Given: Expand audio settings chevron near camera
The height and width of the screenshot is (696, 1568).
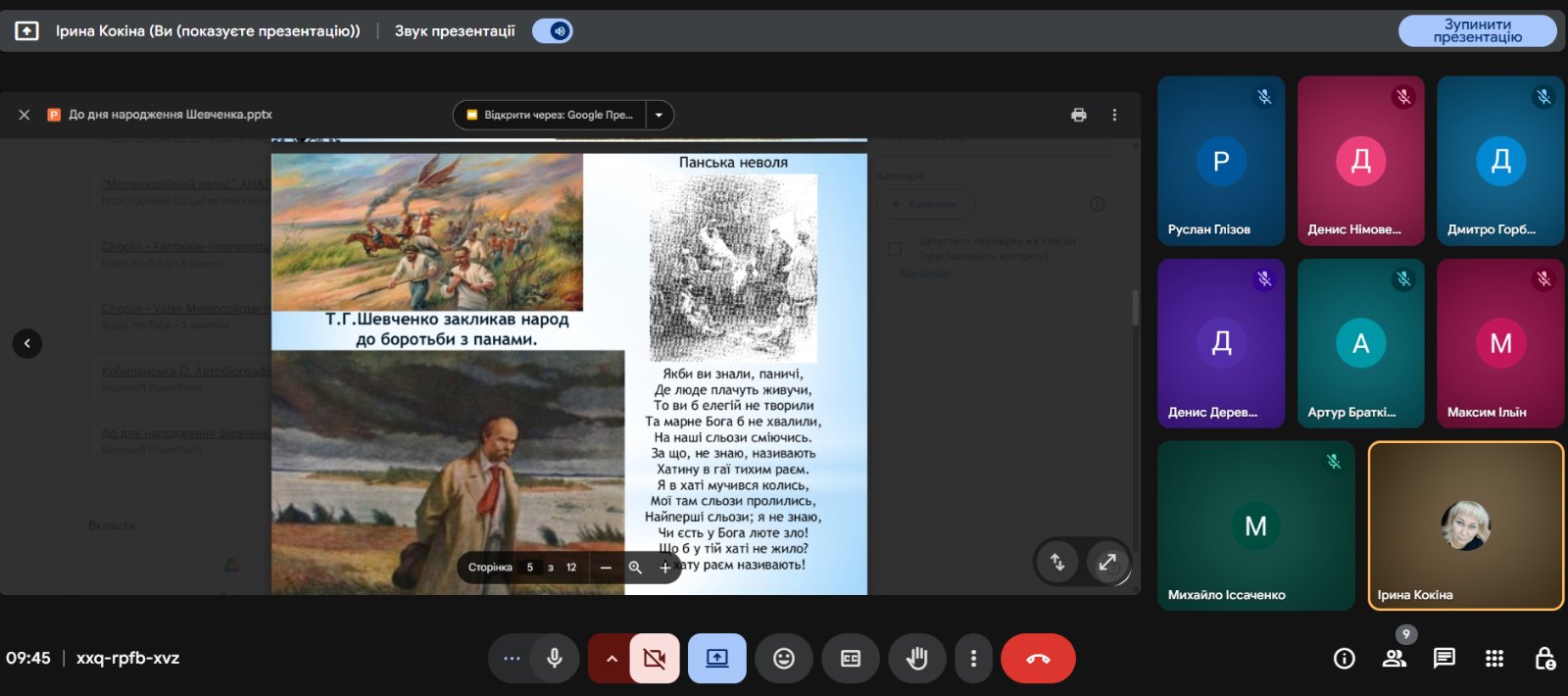Looking at the screenshot, I should 612,659.
